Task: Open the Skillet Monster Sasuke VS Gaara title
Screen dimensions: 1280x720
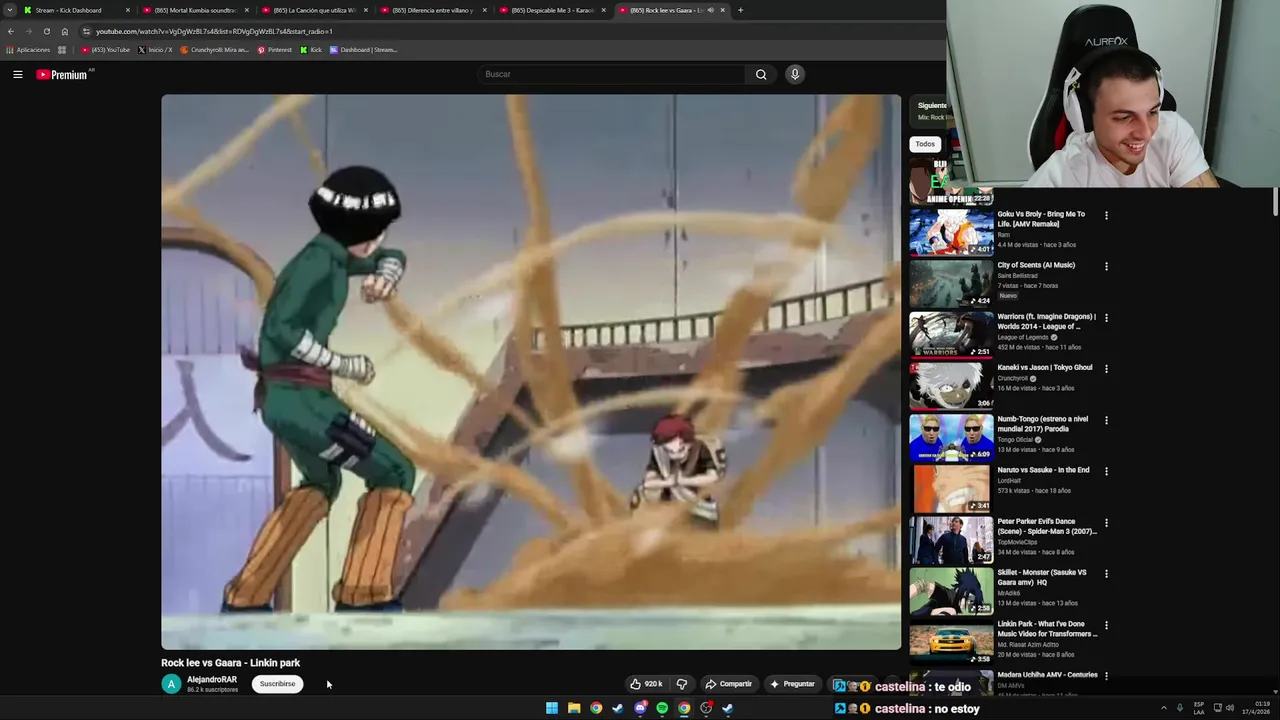Action: pos(1041,577)
